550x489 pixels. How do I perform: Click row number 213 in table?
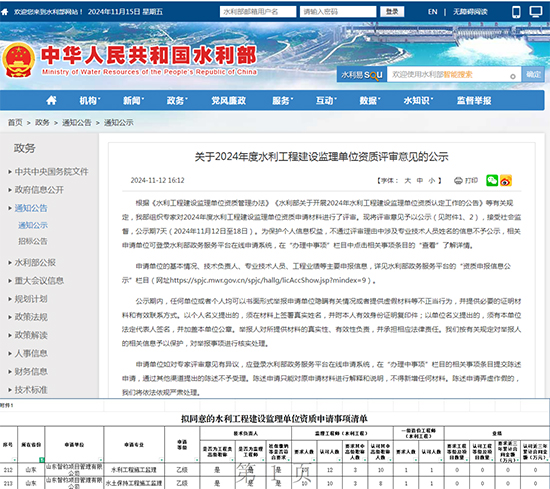pyautogui.click(x=8, y=483)
